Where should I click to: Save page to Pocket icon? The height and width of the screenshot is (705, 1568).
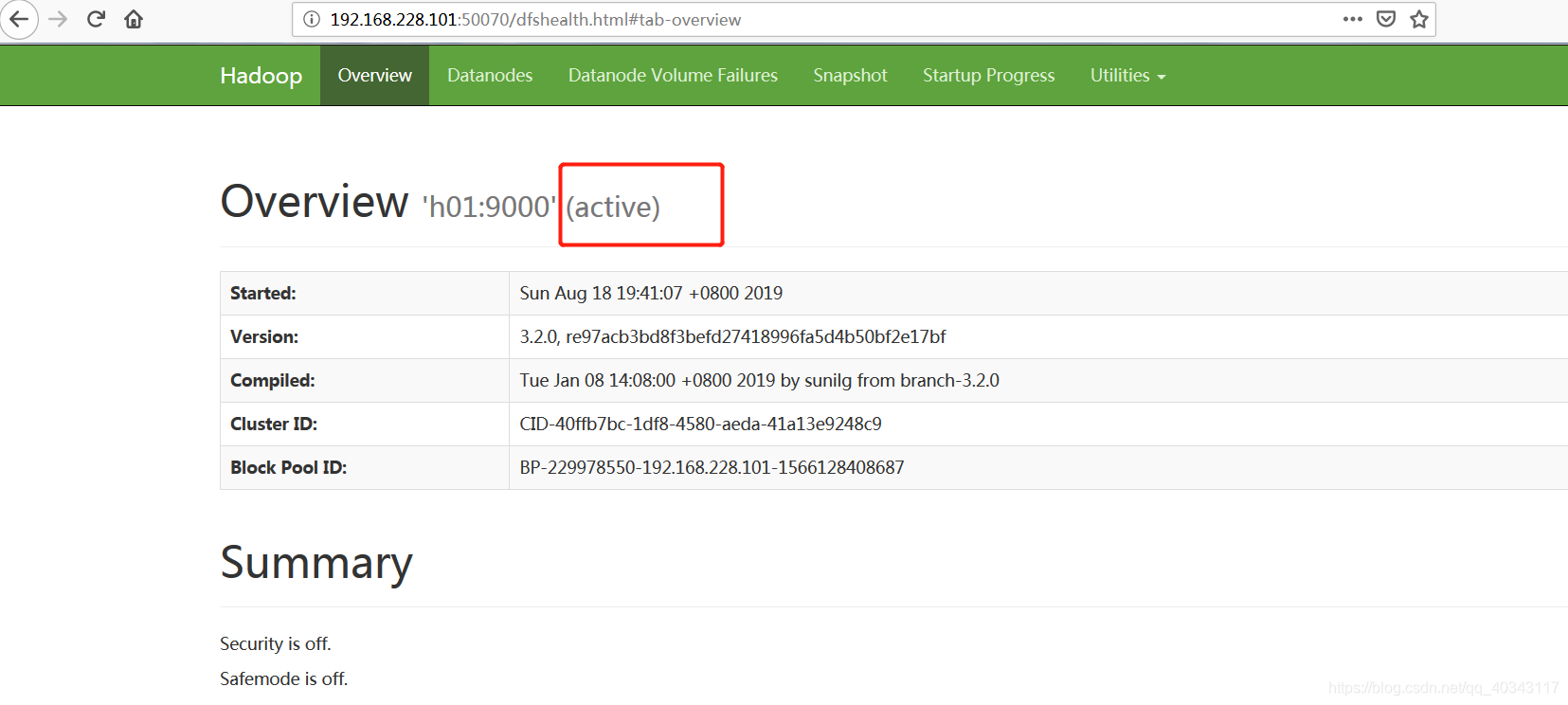1386,19
